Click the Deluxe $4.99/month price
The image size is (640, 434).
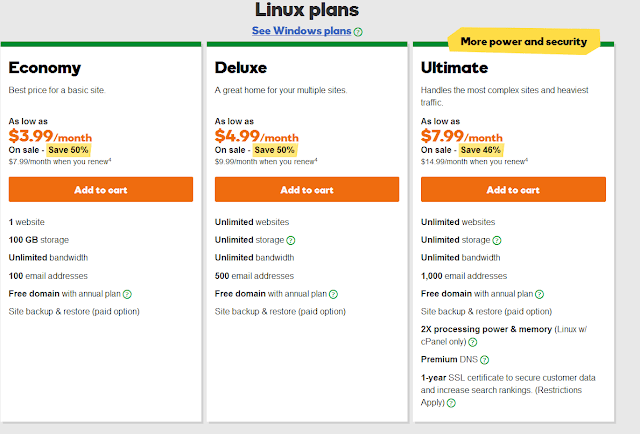coord(256,136)
